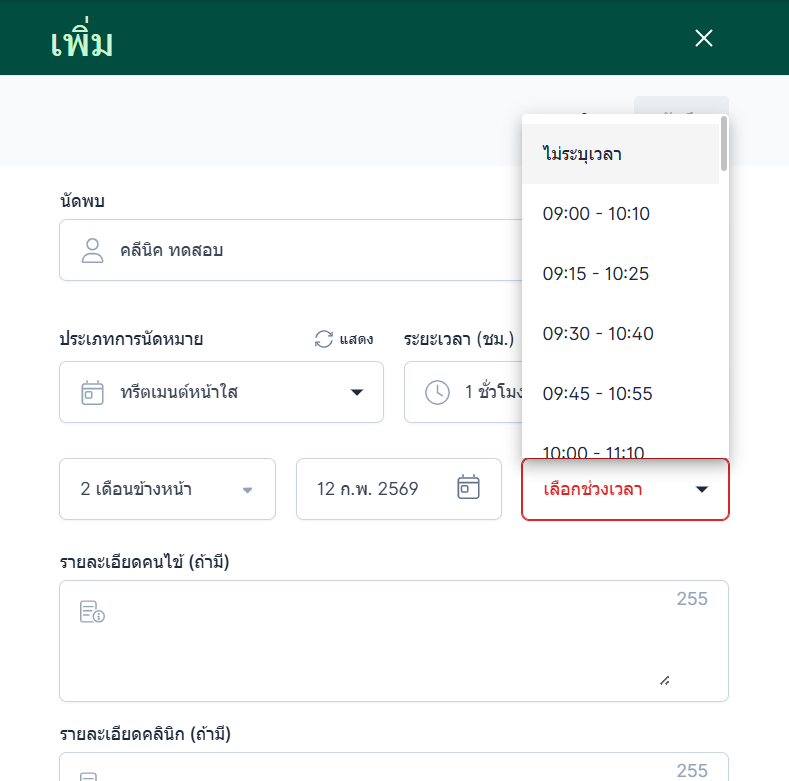Click the refresh icon next to แสดง
The image size is (789, 781).
point(324,339)
